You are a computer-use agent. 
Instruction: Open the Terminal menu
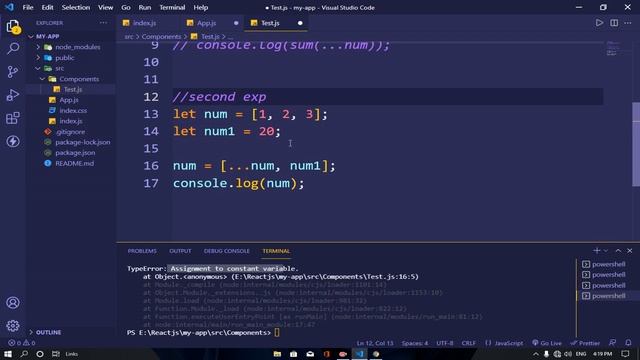(x=172, y=7)
